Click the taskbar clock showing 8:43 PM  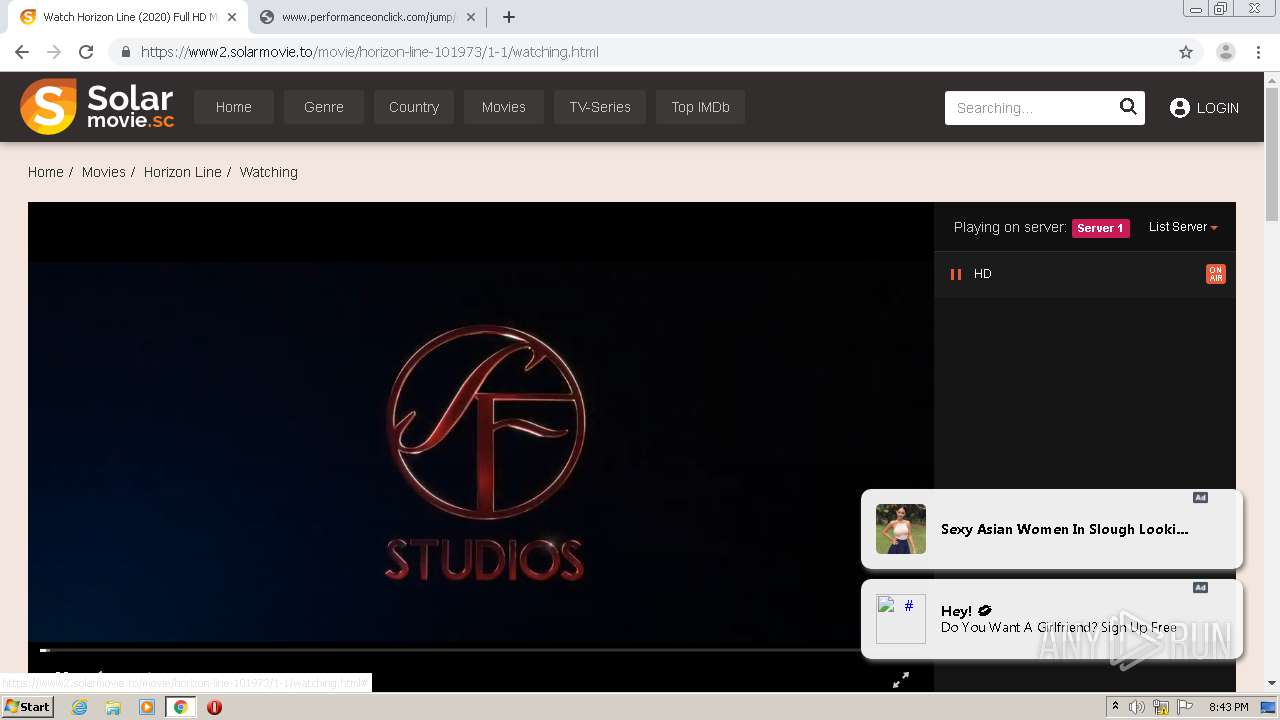[1229, 707]
